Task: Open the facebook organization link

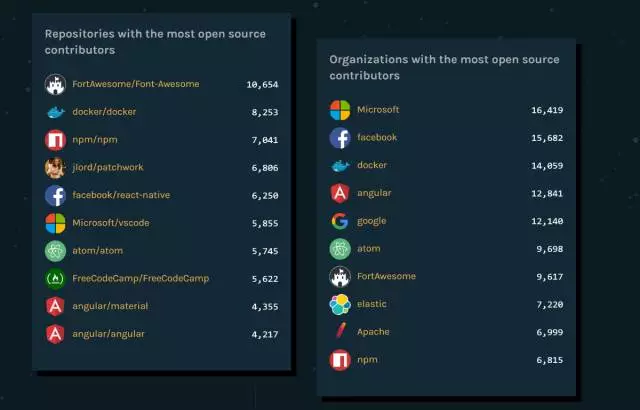Action: coord(377,137)
